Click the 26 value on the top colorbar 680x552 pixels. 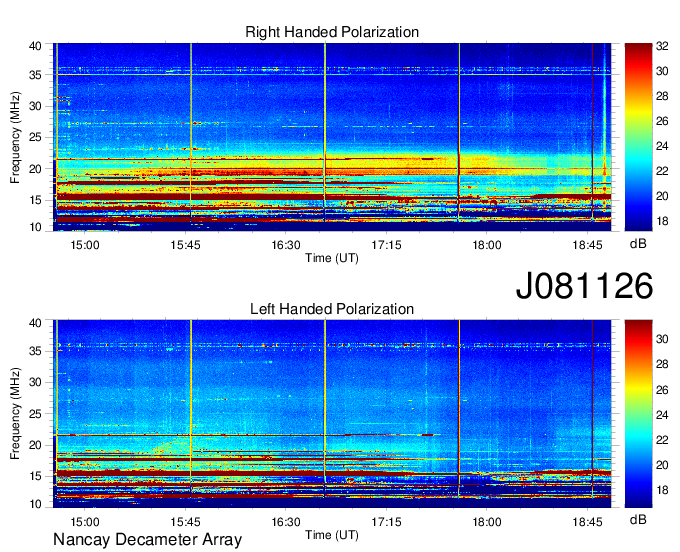click(x=662, y=121)
